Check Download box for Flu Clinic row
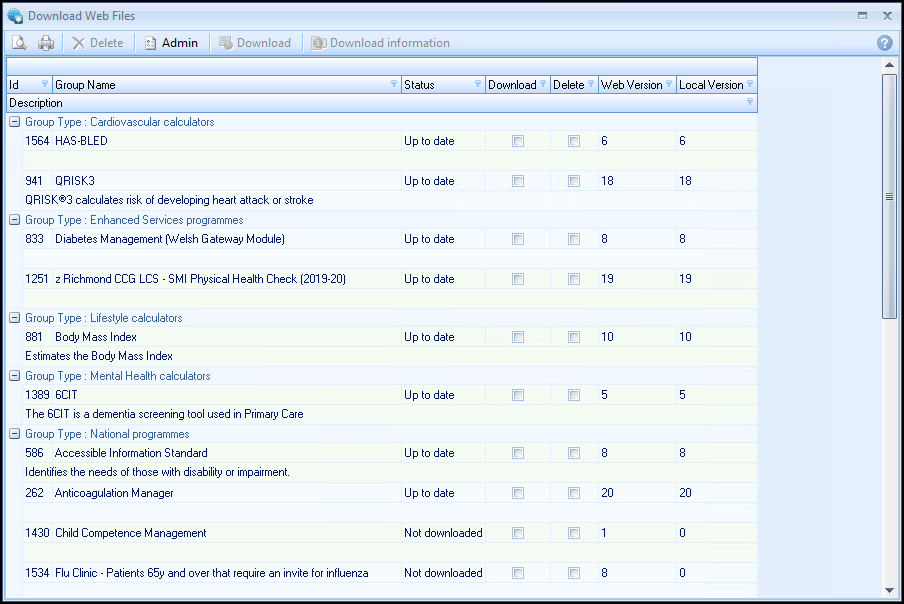This screenshot has height=604, width=904. tap(517, 573)
